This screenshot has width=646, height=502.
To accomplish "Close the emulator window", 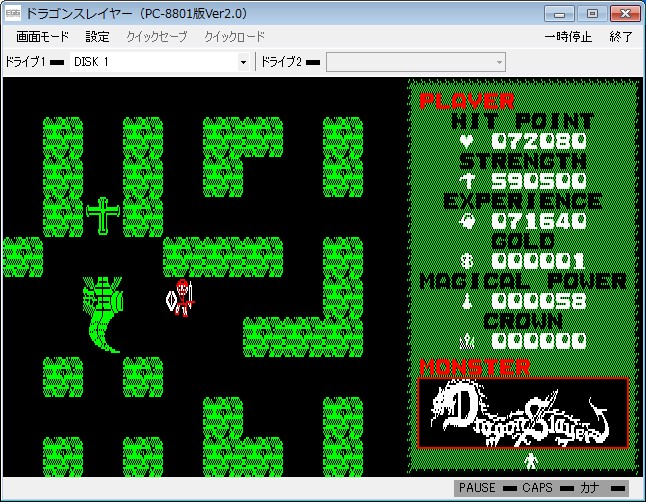I will point(625,14).
